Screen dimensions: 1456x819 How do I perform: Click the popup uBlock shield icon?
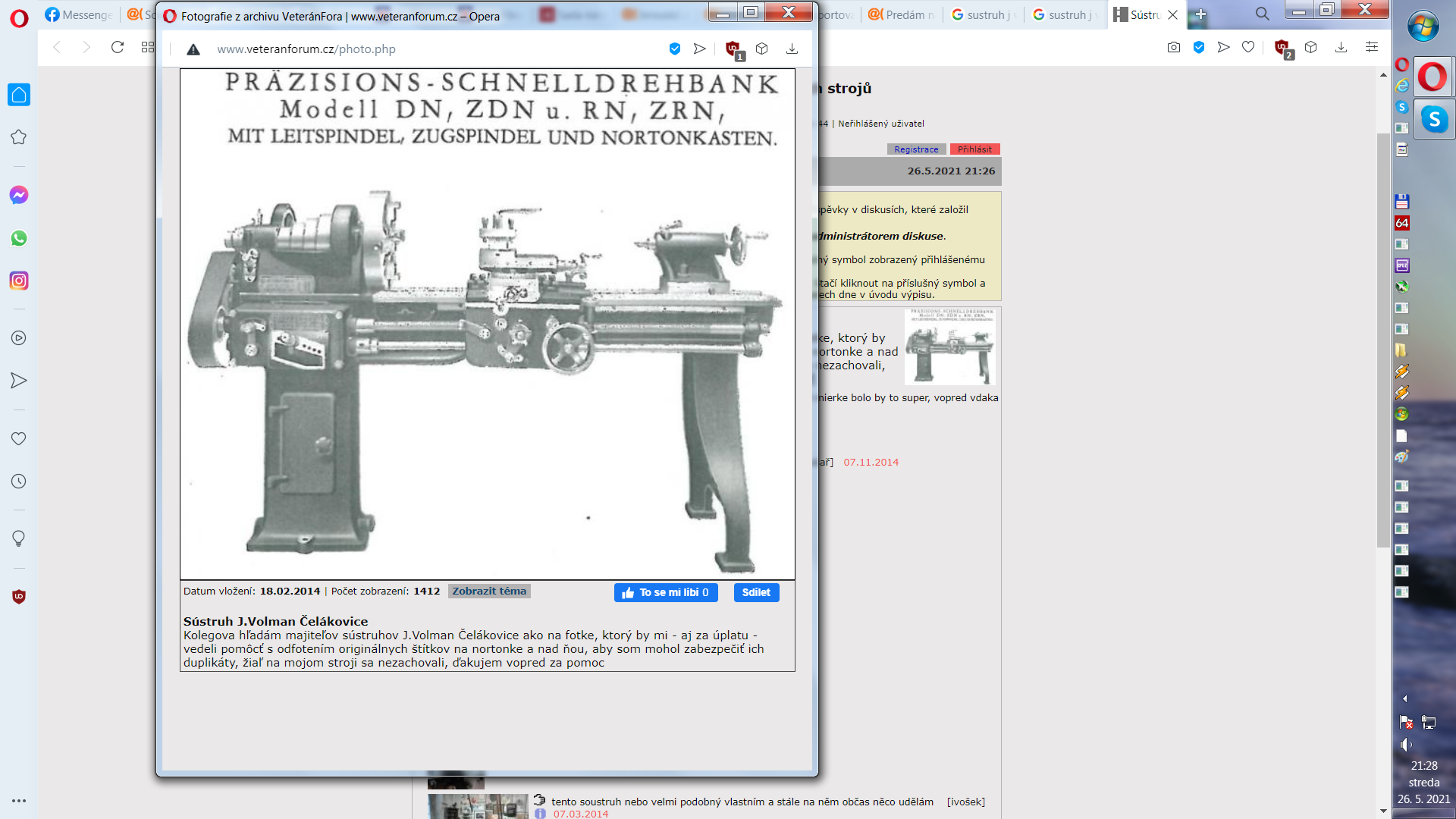pos(733,49)
